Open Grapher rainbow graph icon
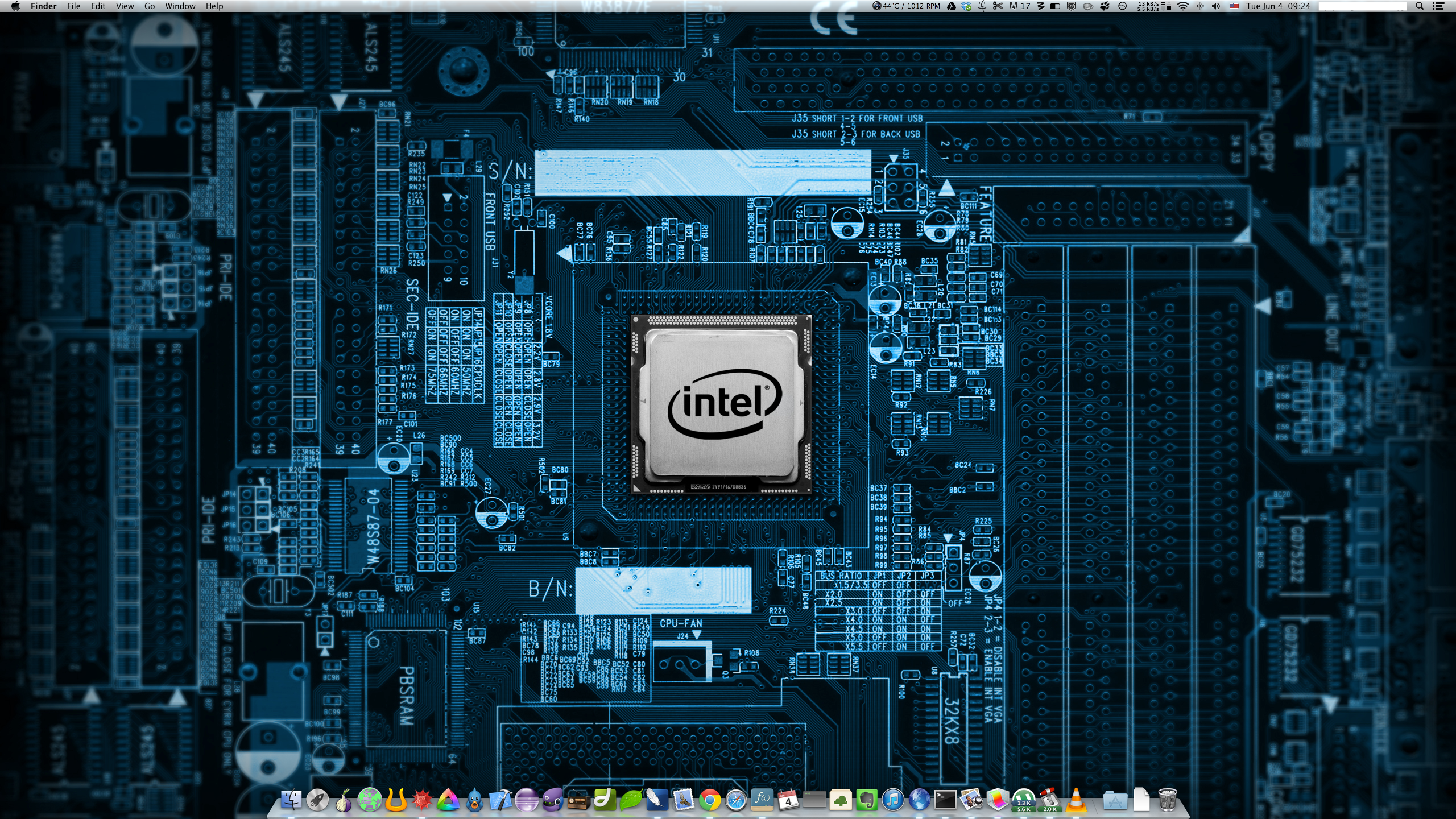Screen dimensions: 1456x819 (x=997, y=800)
